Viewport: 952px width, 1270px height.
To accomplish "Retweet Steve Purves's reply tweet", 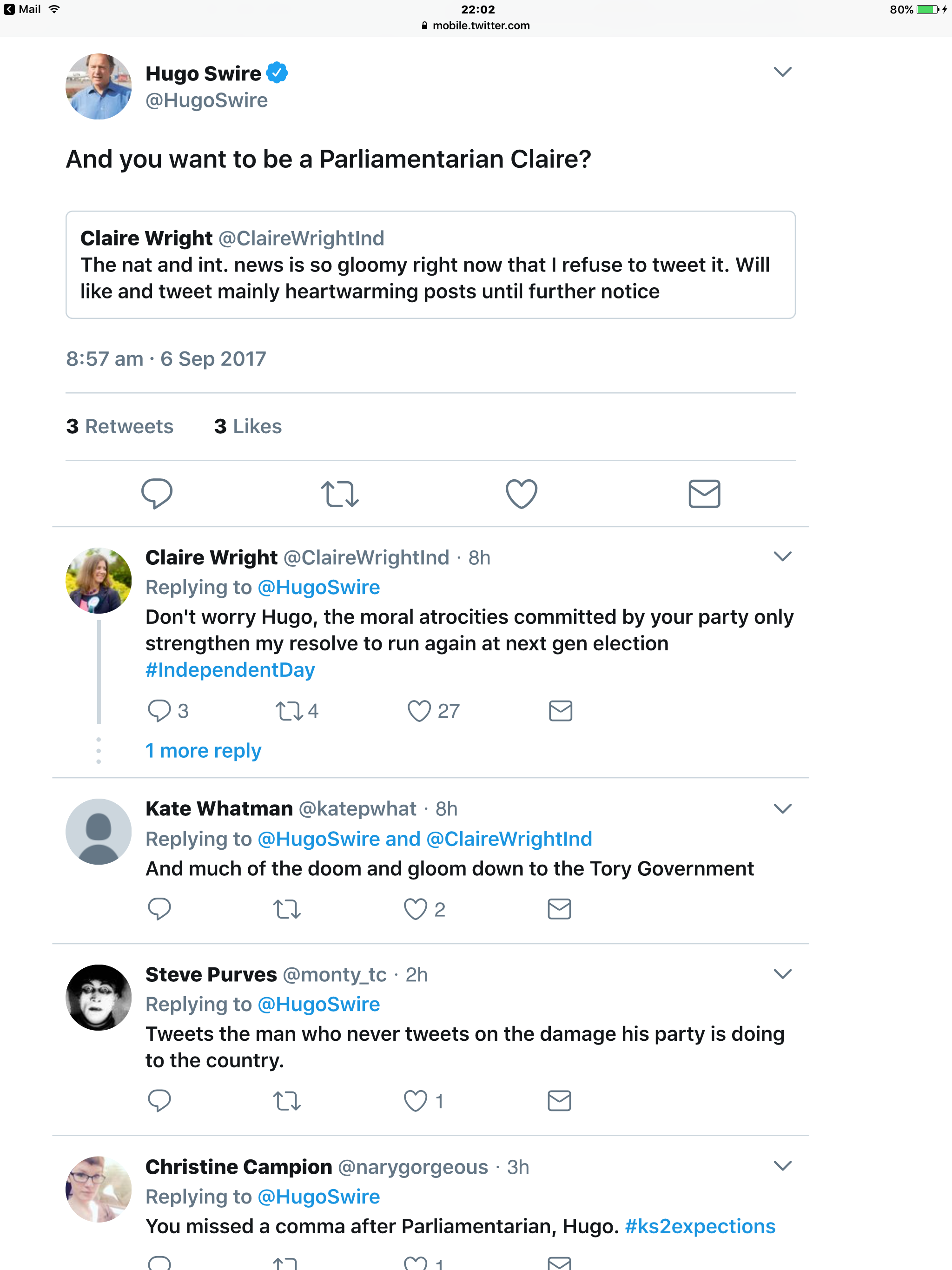I will (286, 1101).
